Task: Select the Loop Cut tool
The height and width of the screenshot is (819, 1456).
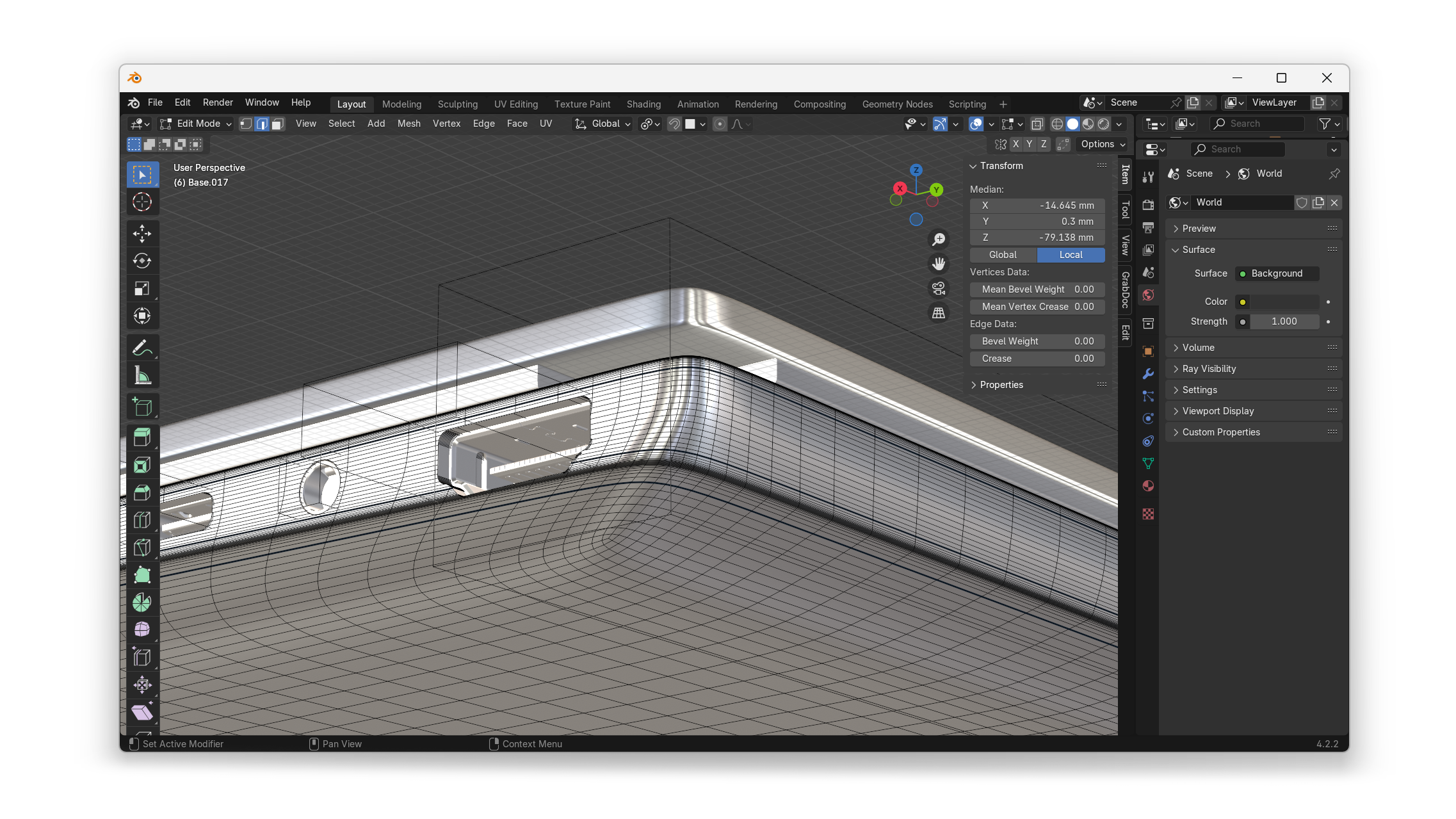Action: click(x=142, y=520)
